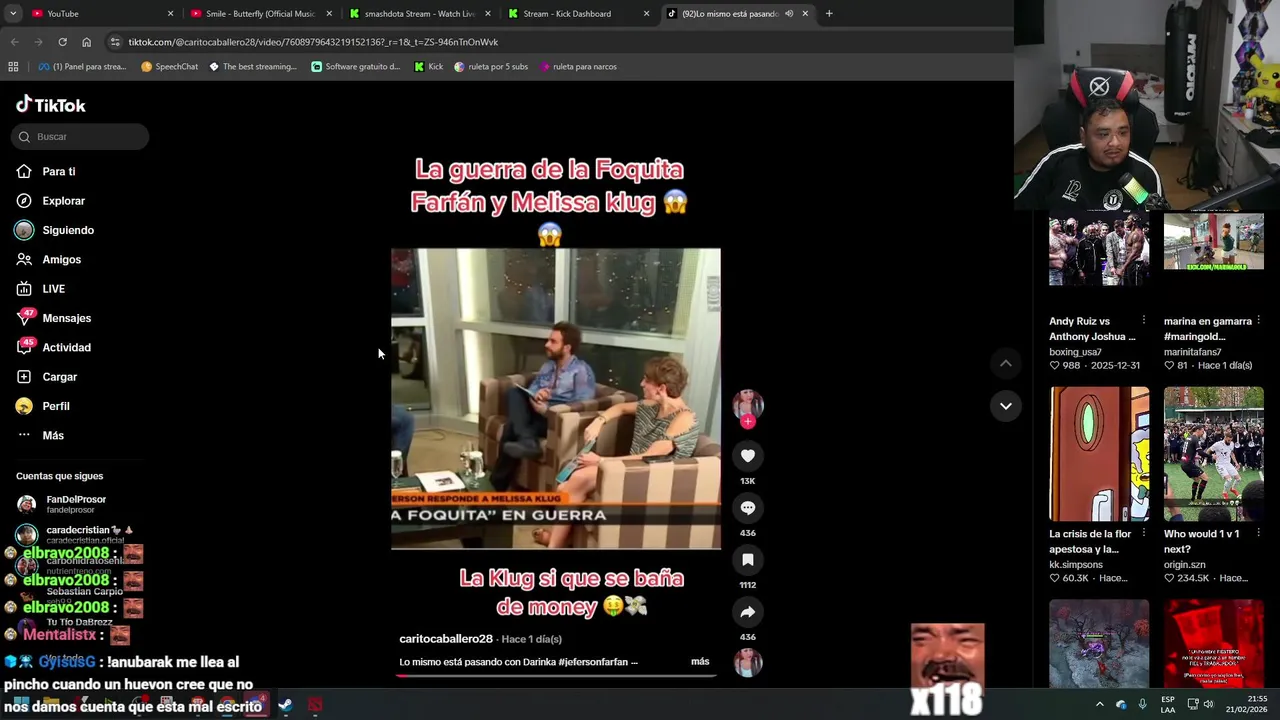Open options menu for Andy Ruiz video
The image size is (1280, 720).
click(x=1143, y=321)
